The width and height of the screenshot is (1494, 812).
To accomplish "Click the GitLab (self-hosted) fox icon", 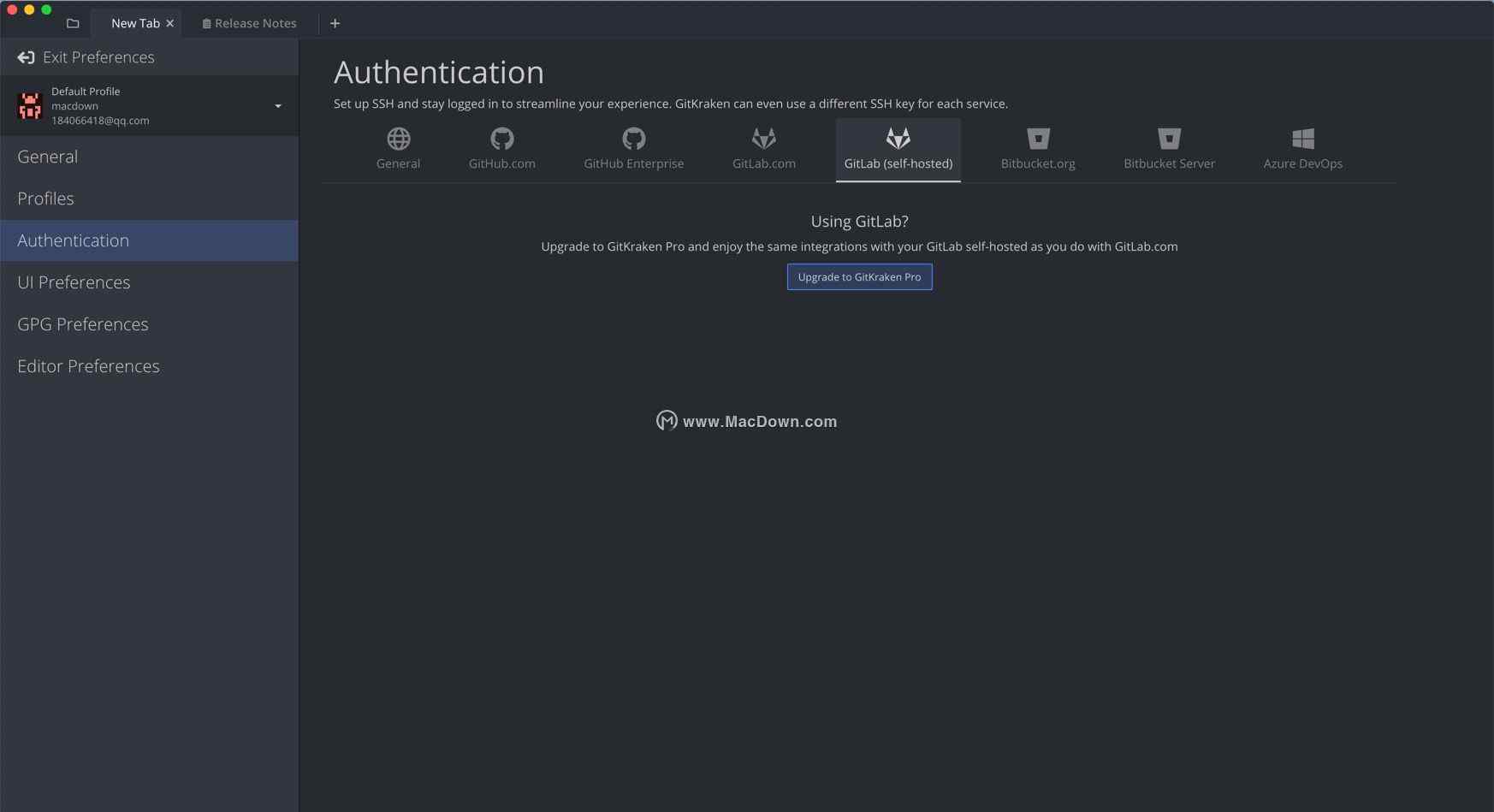I will pos(898,139).
